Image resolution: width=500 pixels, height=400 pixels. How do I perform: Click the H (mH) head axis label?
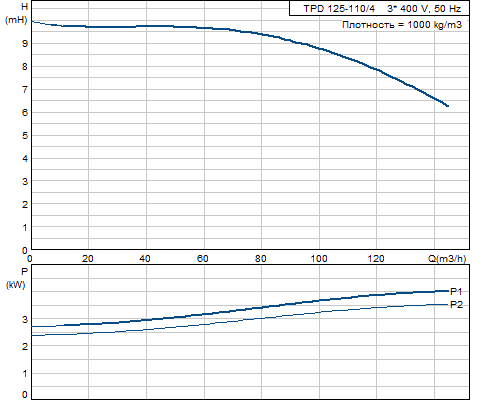coord(16,13)
